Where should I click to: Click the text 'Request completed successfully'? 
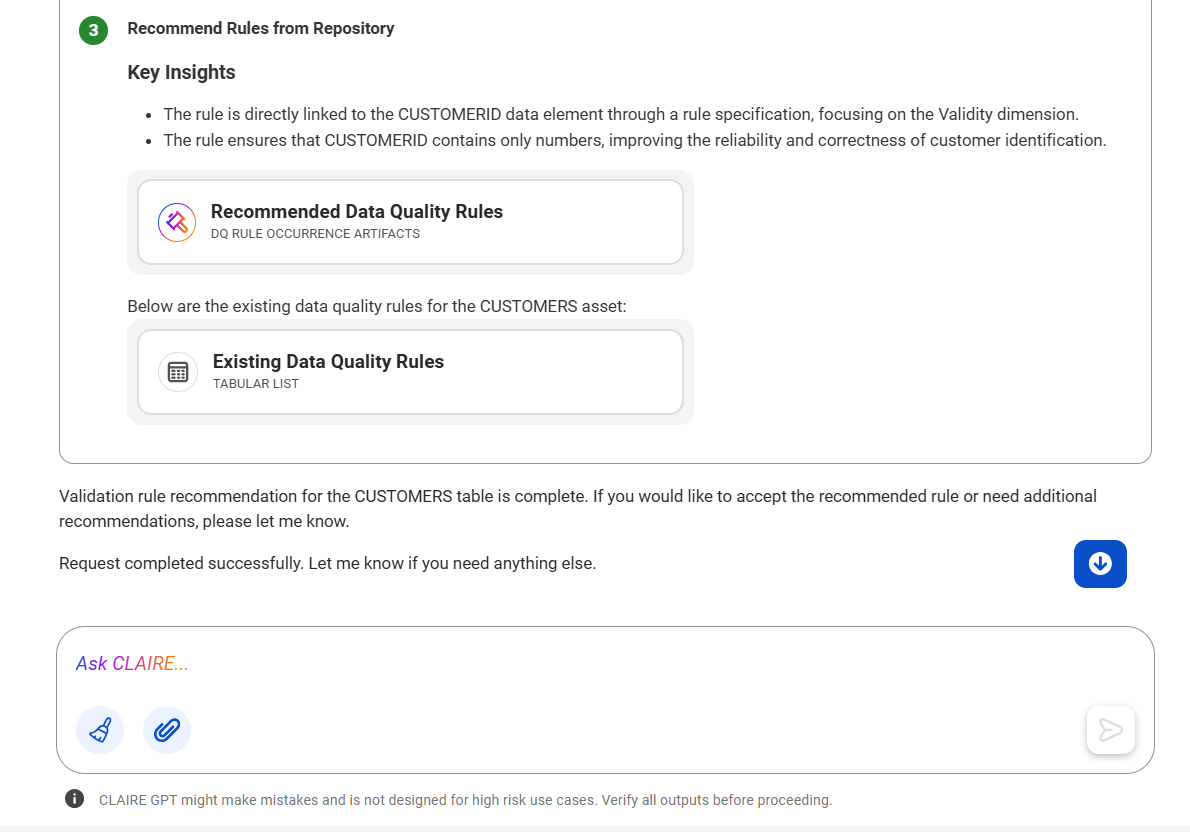180,563
